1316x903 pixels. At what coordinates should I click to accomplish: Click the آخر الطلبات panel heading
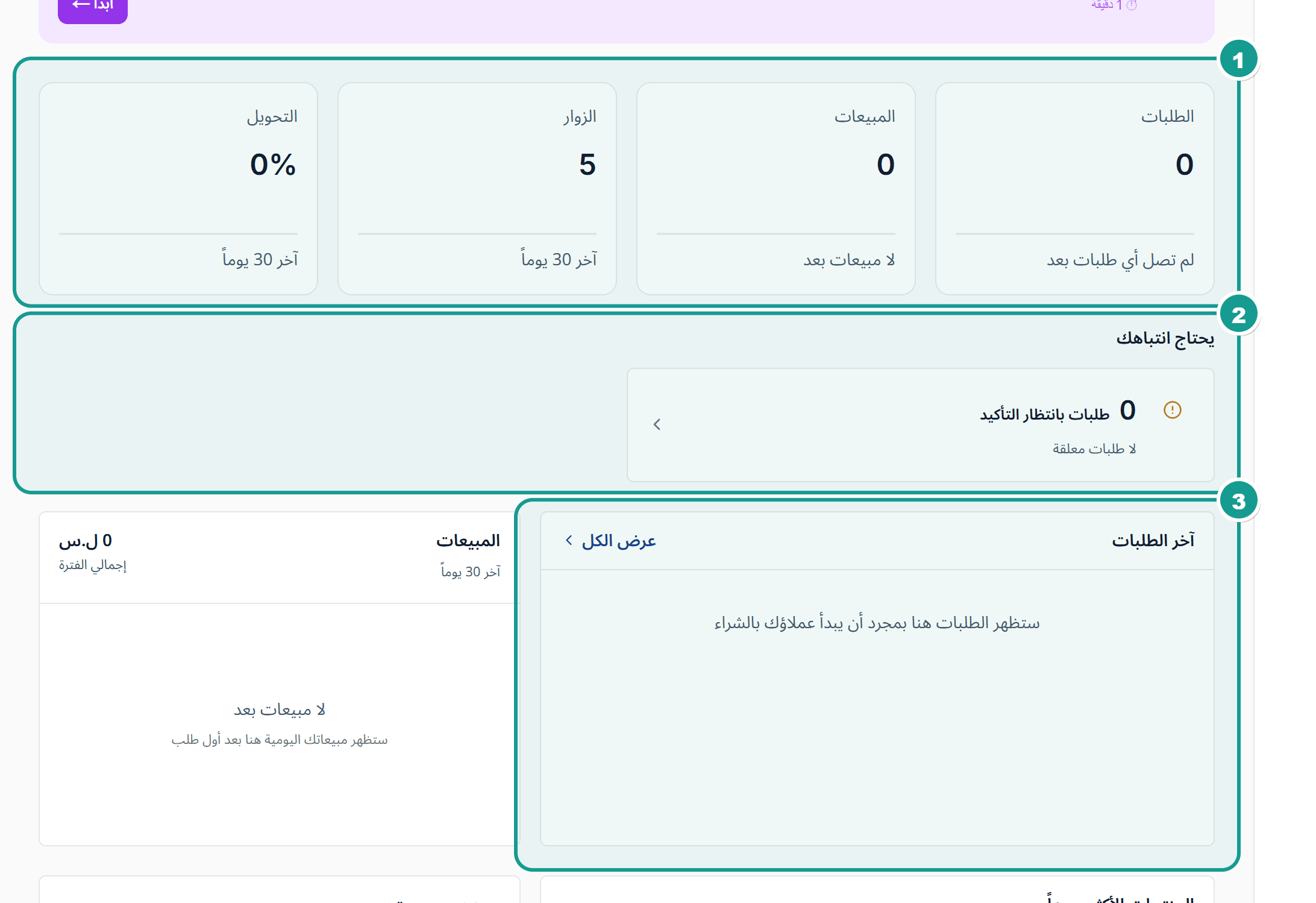[x=1153, y=541]
